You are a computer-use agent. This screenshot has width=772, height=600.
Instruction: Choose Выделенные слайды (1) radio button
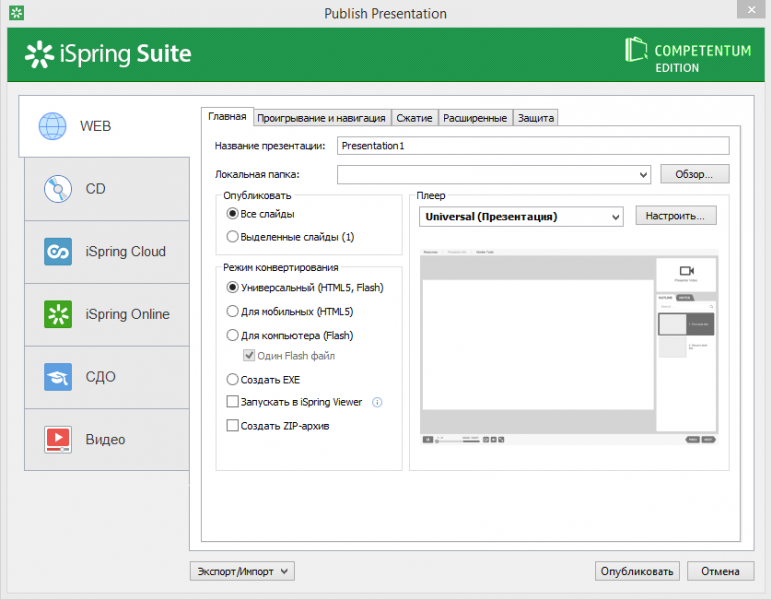pyautogui.click(x=233, y=237)
